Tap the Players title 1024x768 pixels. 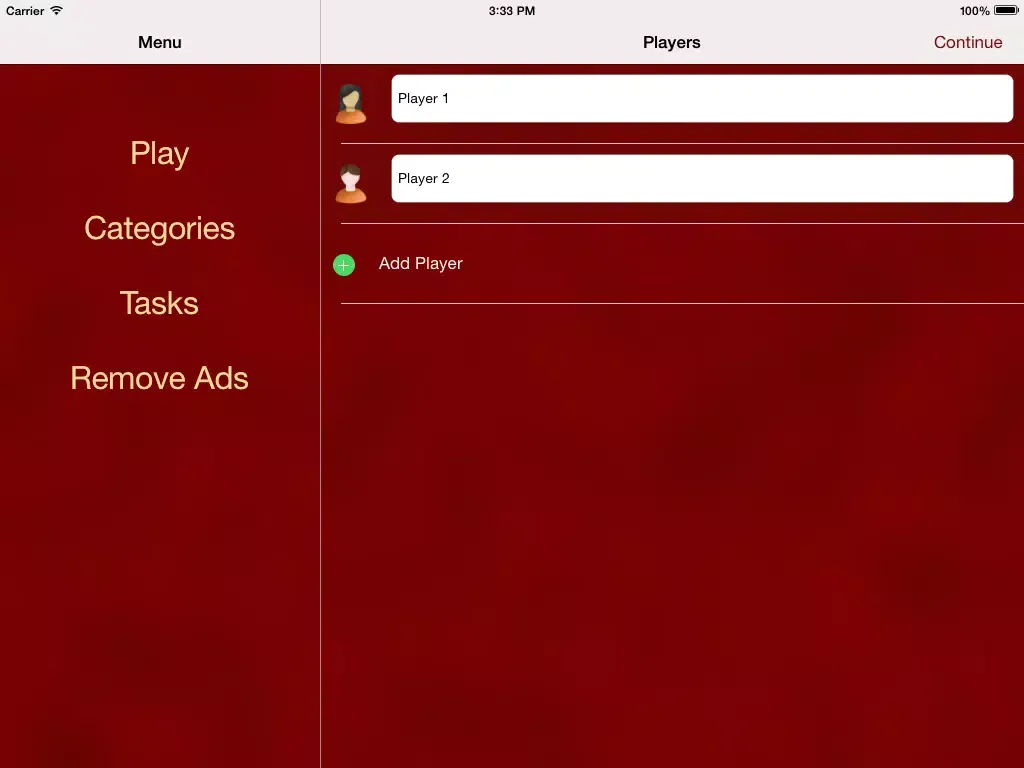(x=671, y=42)
